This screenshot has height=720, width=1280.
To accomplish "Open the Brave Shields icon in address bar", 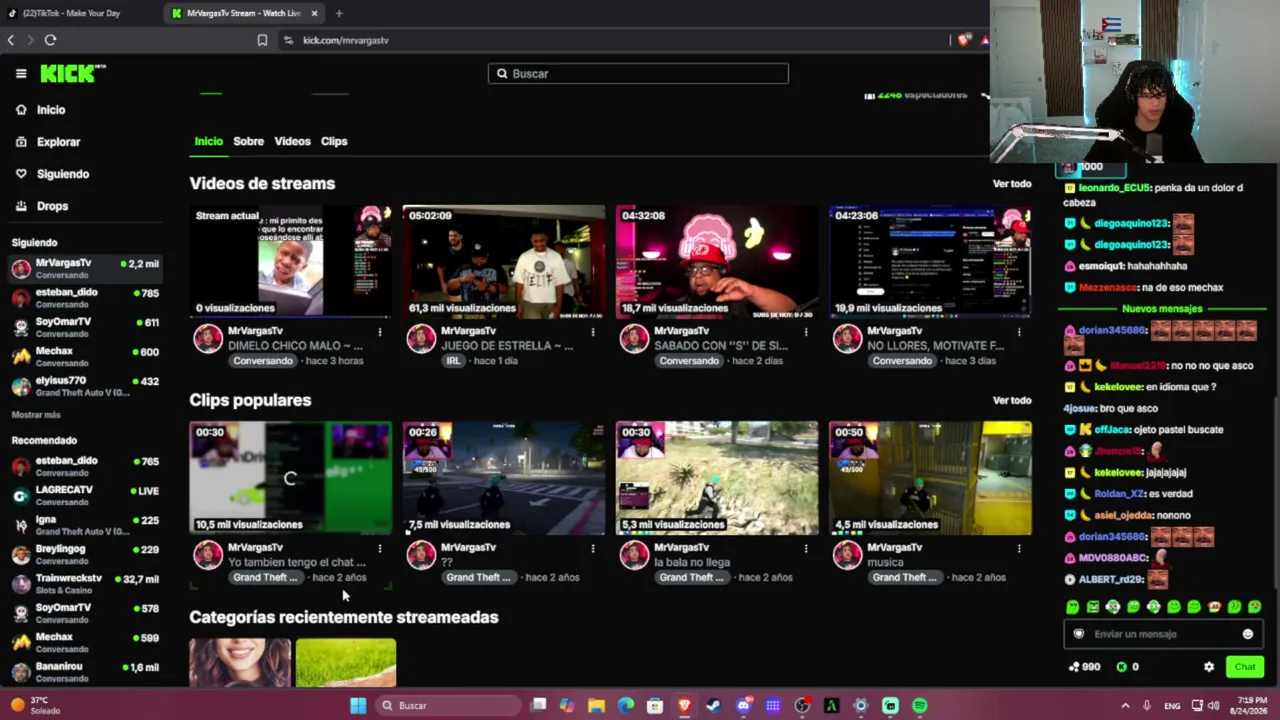I will pyautogui.click(x=964, y=40).
